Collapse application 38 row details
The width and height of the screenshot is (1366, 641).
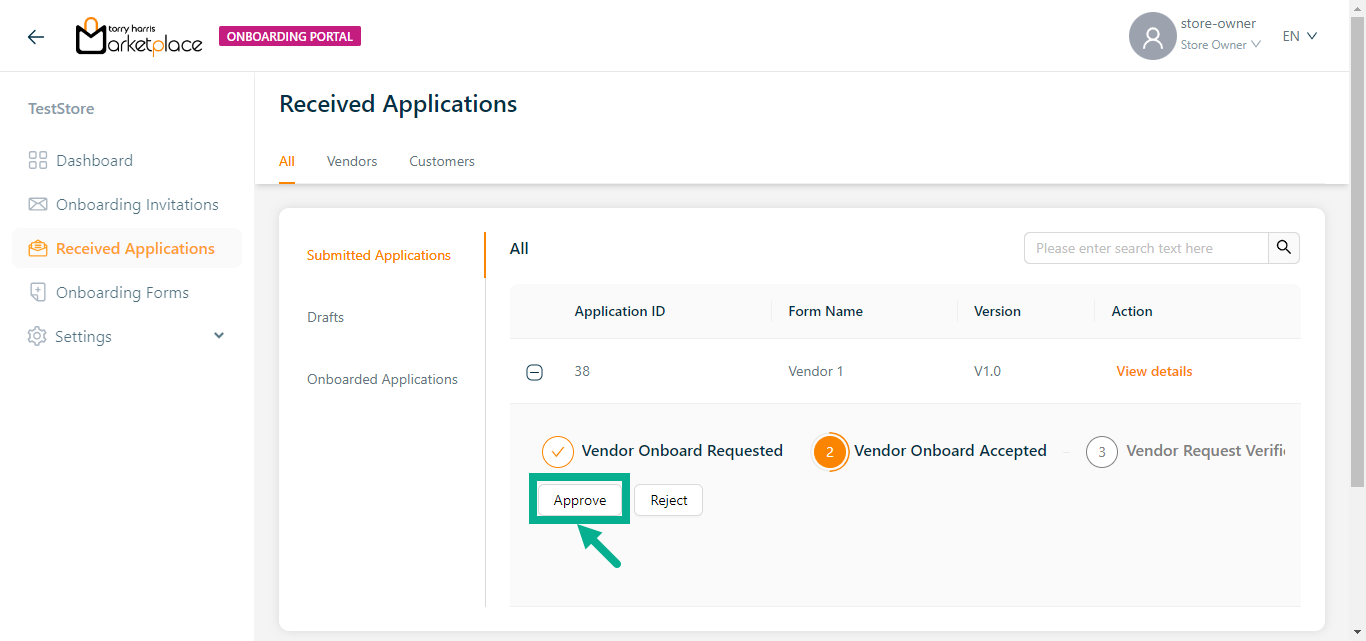[535, 372]
